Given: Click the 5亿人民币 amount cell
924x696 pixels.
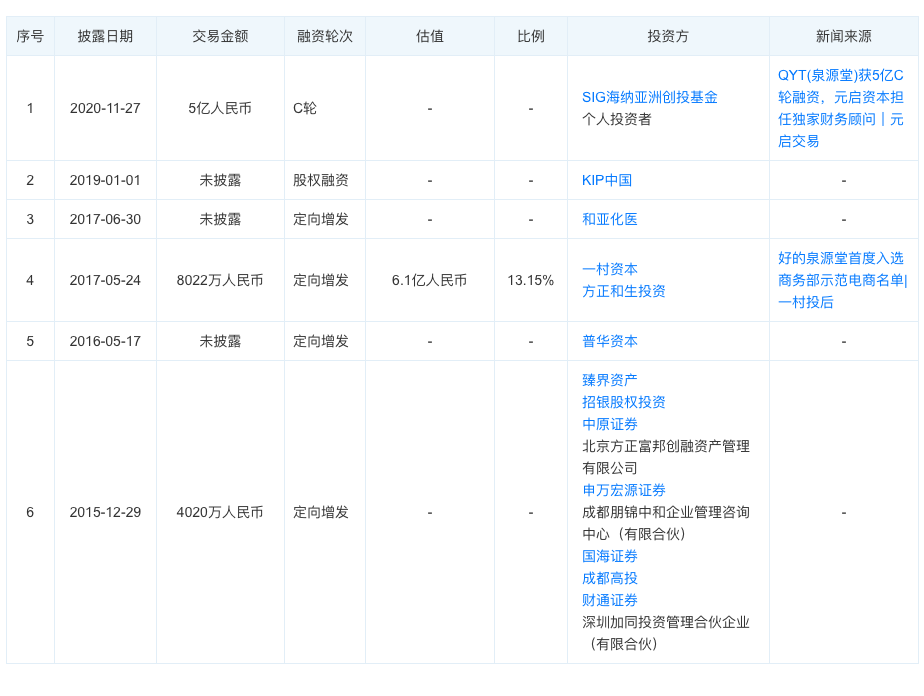Looking at the screenshot, I should tap(220, 108).
